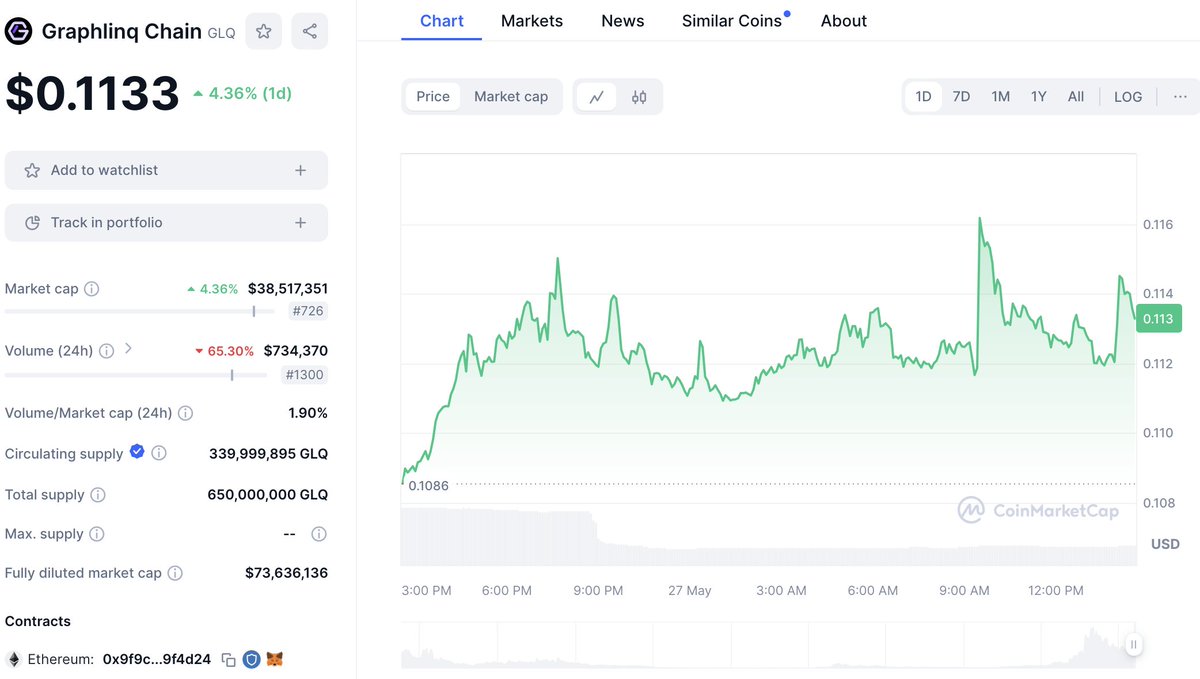
Task: Open the share options for Graphlinq Chain
Action: point(309,31)
